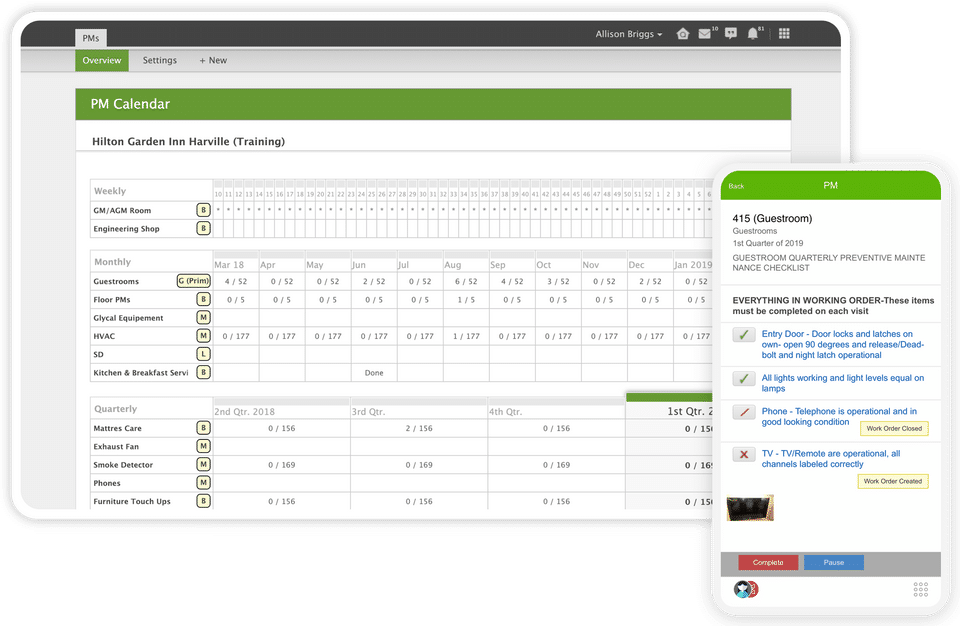Tap Back in the mobile PM header
Image resolution: width=960 pixels, height=626 pixels.
(x=736, y=186)
